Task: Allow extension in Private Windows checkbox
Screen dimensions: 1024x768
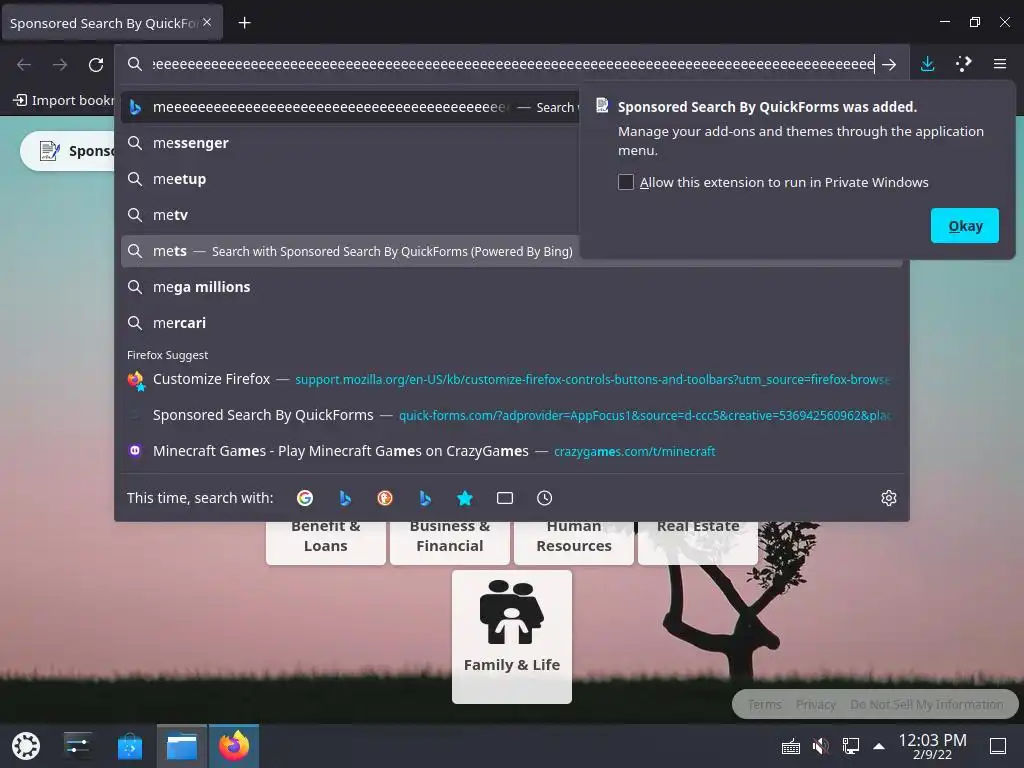Action: pyautogui.click(x=626, y=182)
